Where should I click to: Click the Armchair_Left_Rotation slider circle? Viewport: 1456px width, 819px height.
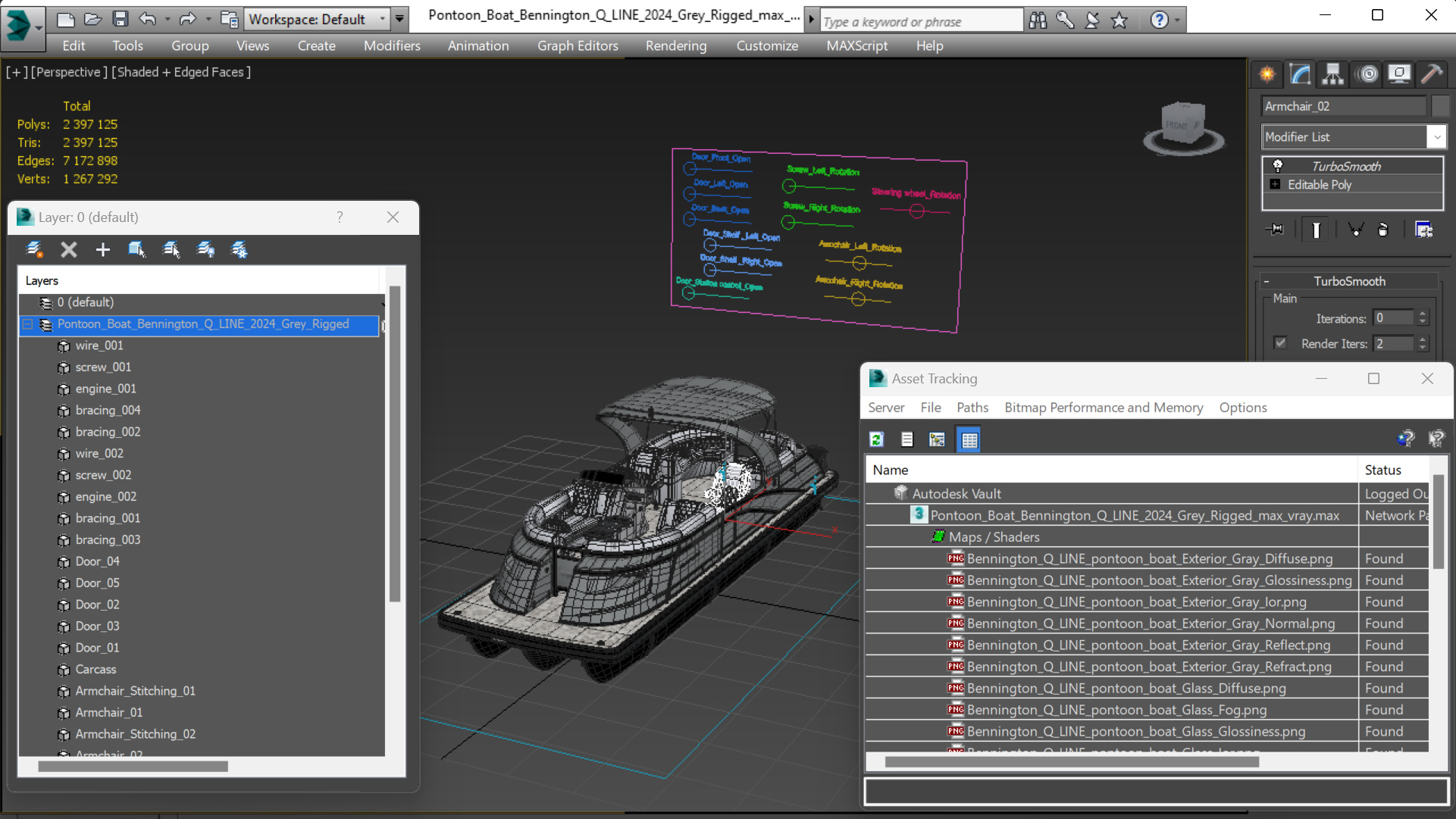coord(859,263)
